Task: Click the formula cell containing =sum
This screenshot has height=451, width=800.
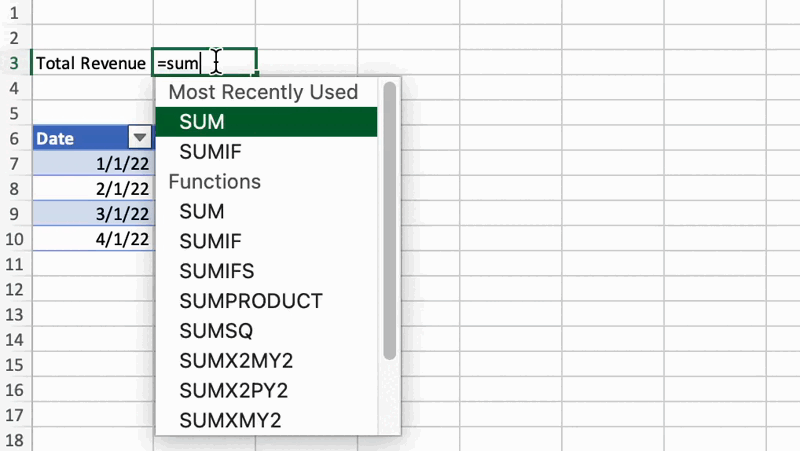Action: (204, 63)
